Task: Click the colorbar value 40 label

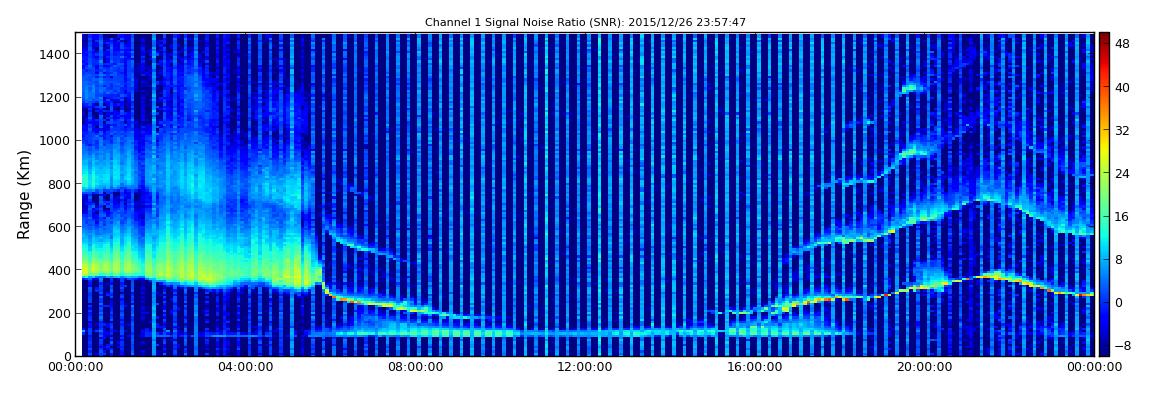Action: 1122,88
